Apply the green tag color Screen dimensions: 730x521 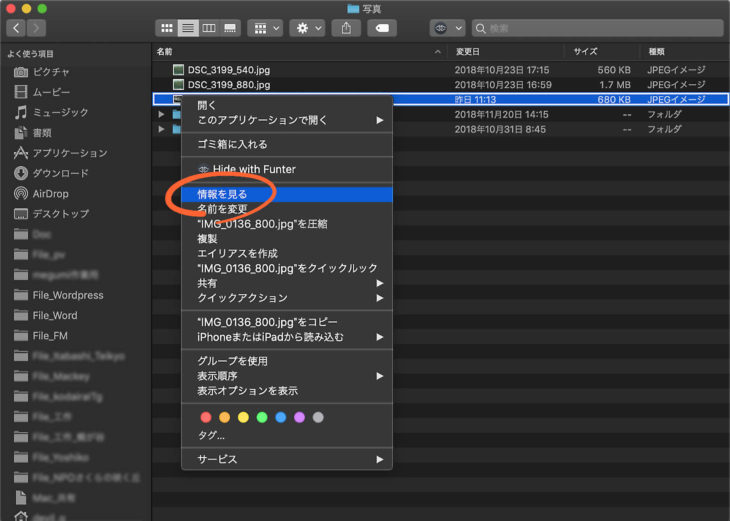click(x=262, y=417)
